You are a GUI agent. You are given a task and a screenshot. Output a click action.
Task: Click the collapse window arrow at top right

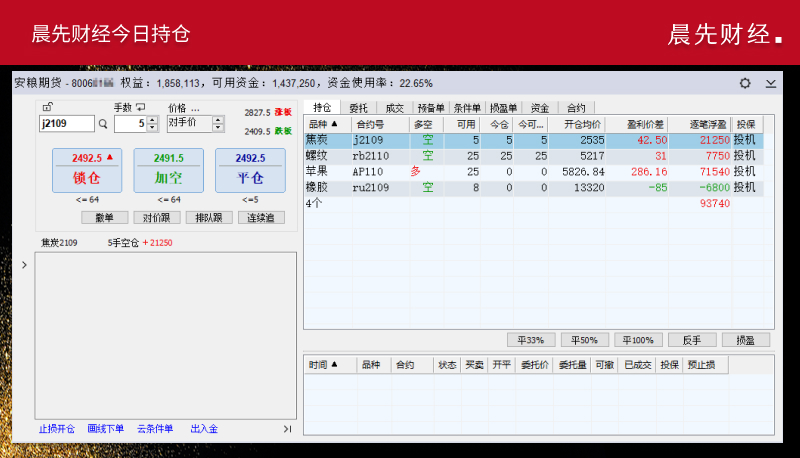[x=770, y=83]
